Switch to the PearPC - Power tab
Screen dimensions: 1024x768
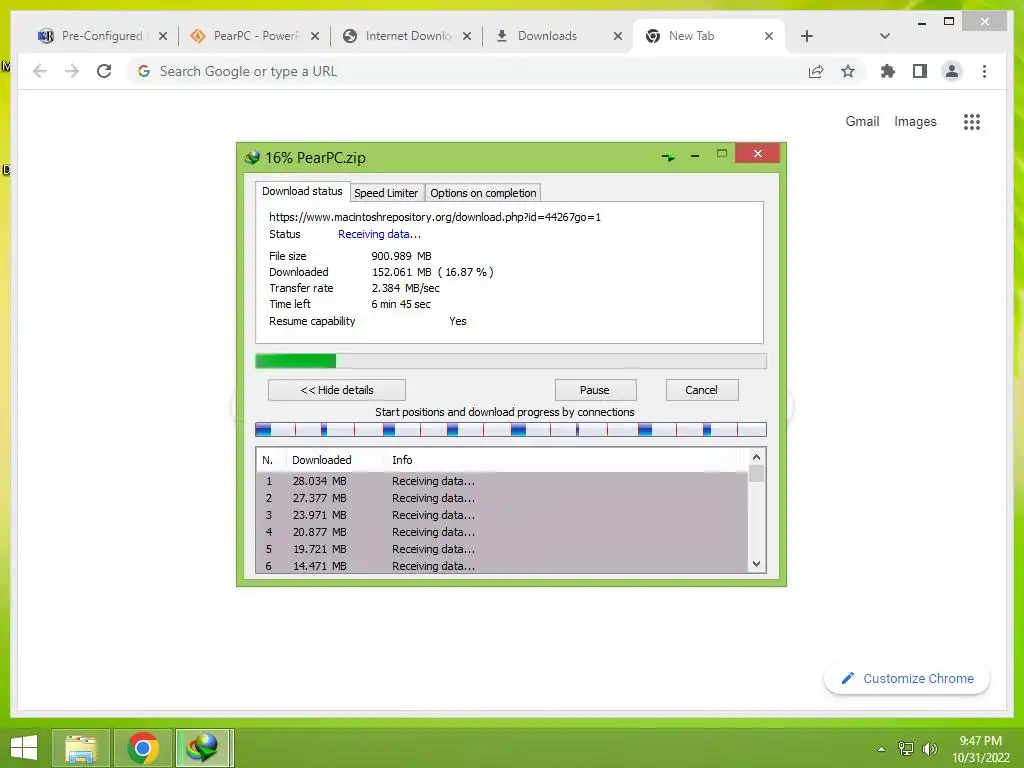255,36
